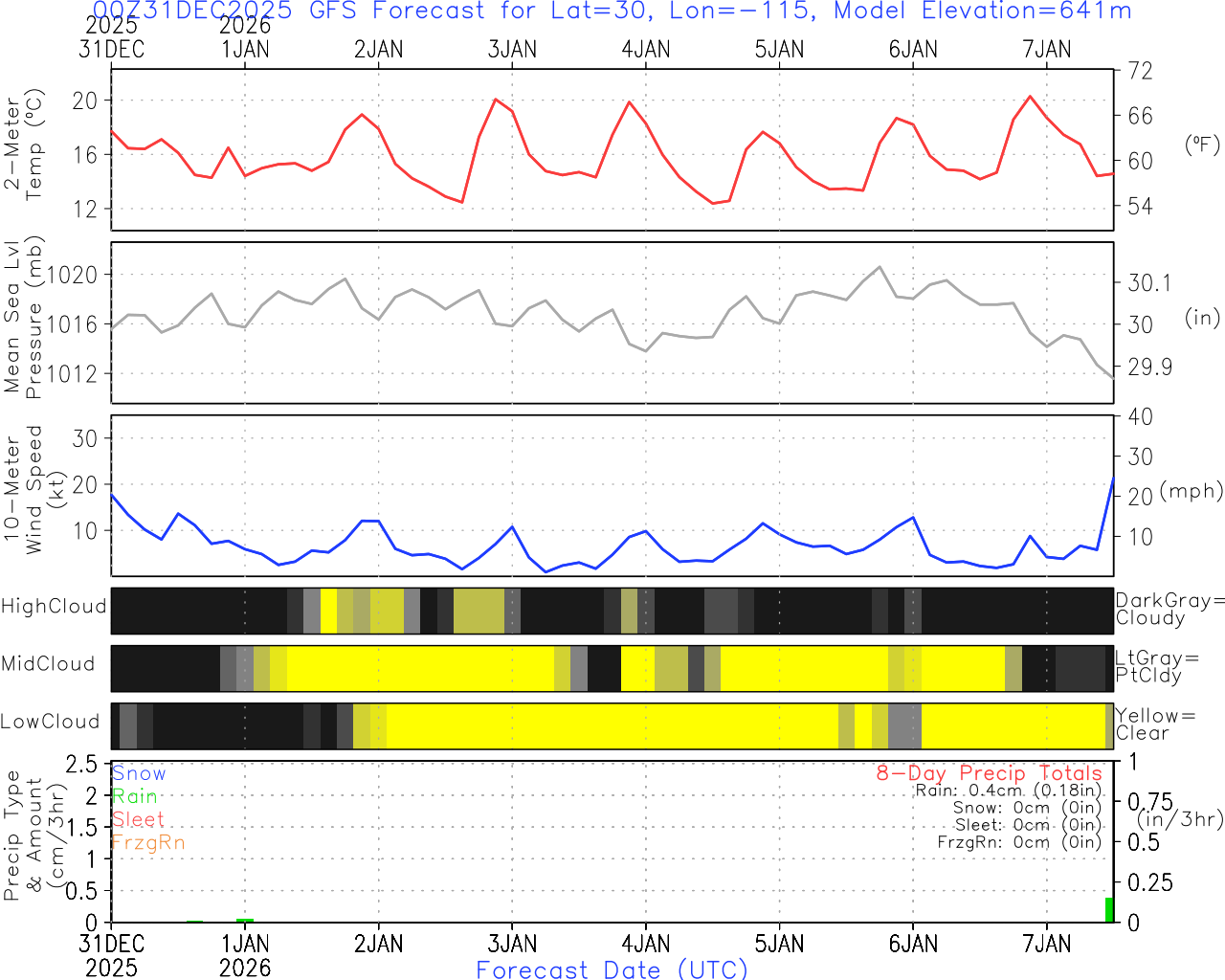
Task: Click the orange FrzgRn legend label
Action: click(x=148, y=842)
